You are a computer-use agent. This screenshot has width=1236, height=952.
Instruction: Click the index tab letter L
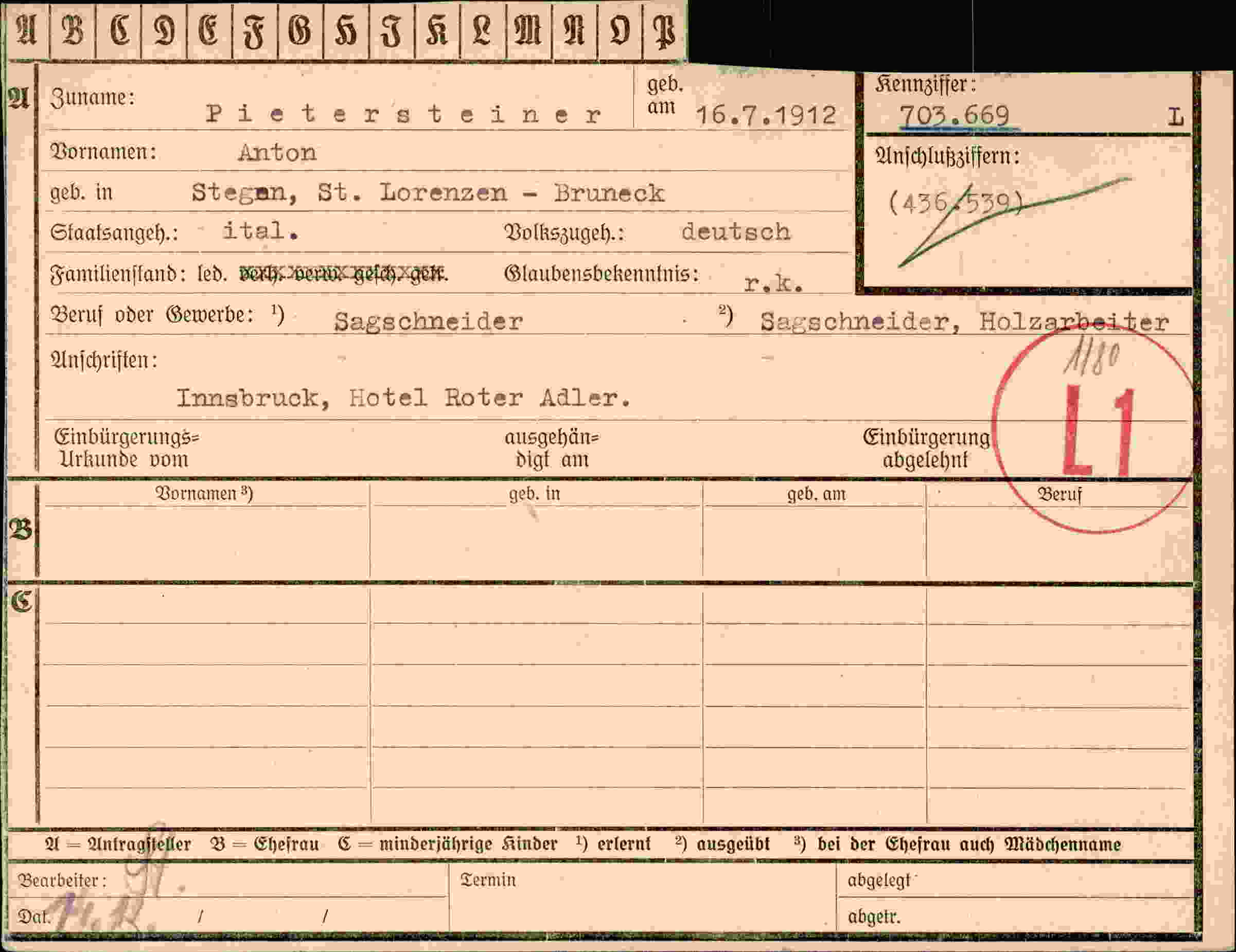[482, 30]
